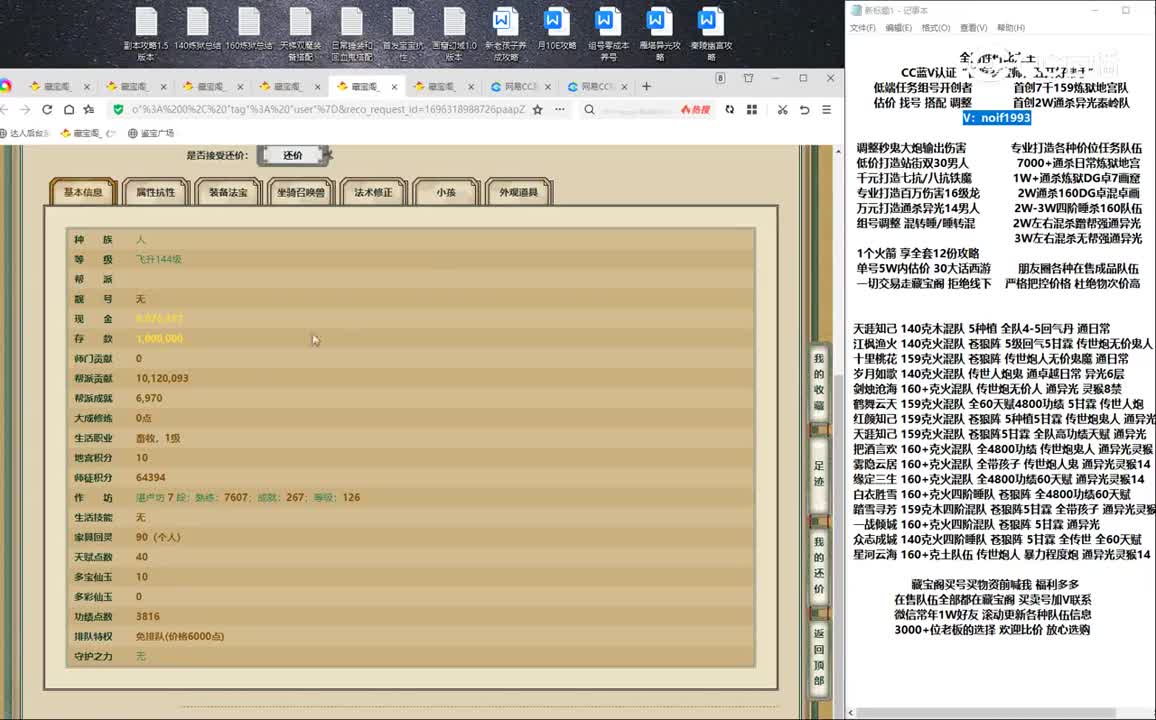The image size is (1156, 720).
Task: Reload the current browser page
Action: click(x=46, y=109)
